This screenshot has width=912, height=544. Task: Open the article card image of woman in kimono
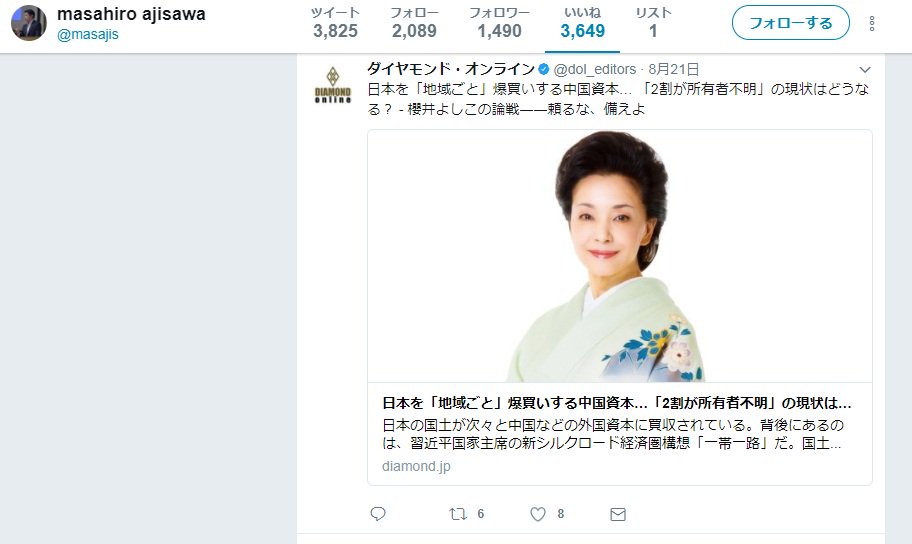pyautogui.click(x=619, y=256)
